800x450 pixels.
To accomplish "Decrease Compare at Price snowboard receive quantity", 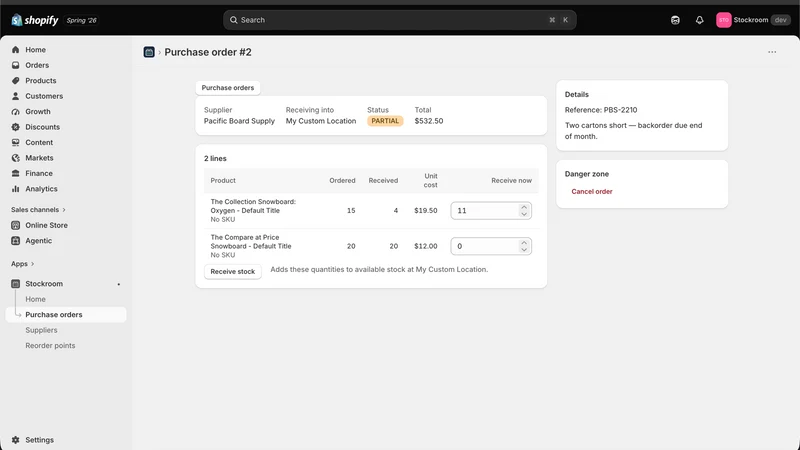I will pyautogui.click(x=524, y=250).
